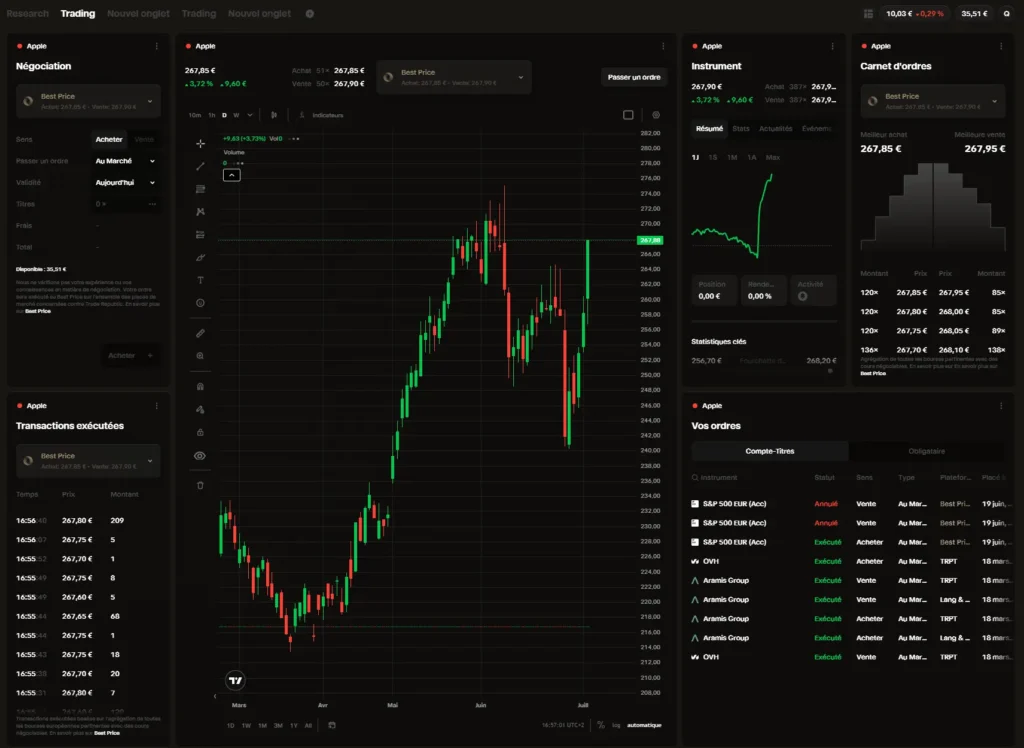Open the Aujourd'hui validity dropdown
This screenshot has width=1024, height=748.
(125, 182)
